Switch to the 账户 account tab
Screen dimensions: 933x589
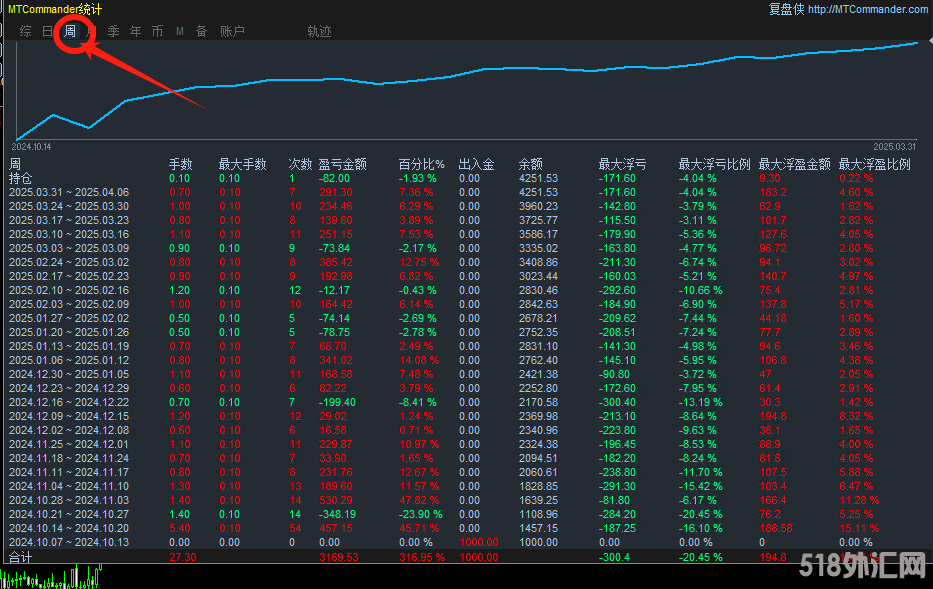pyautogui.click(x=232, y=31)
